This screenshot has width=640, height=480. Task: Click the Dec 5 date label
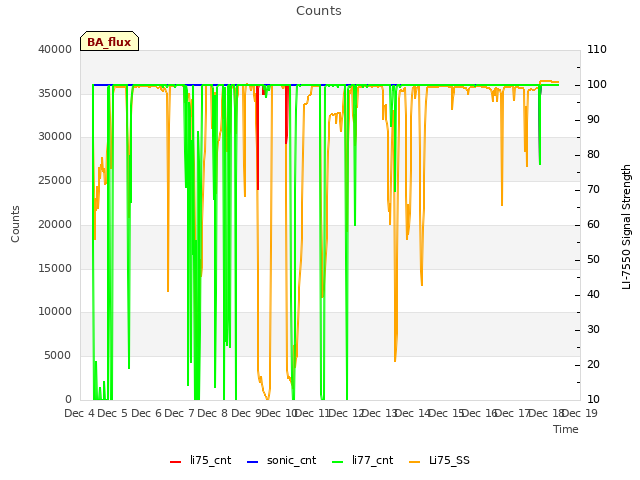113,413
